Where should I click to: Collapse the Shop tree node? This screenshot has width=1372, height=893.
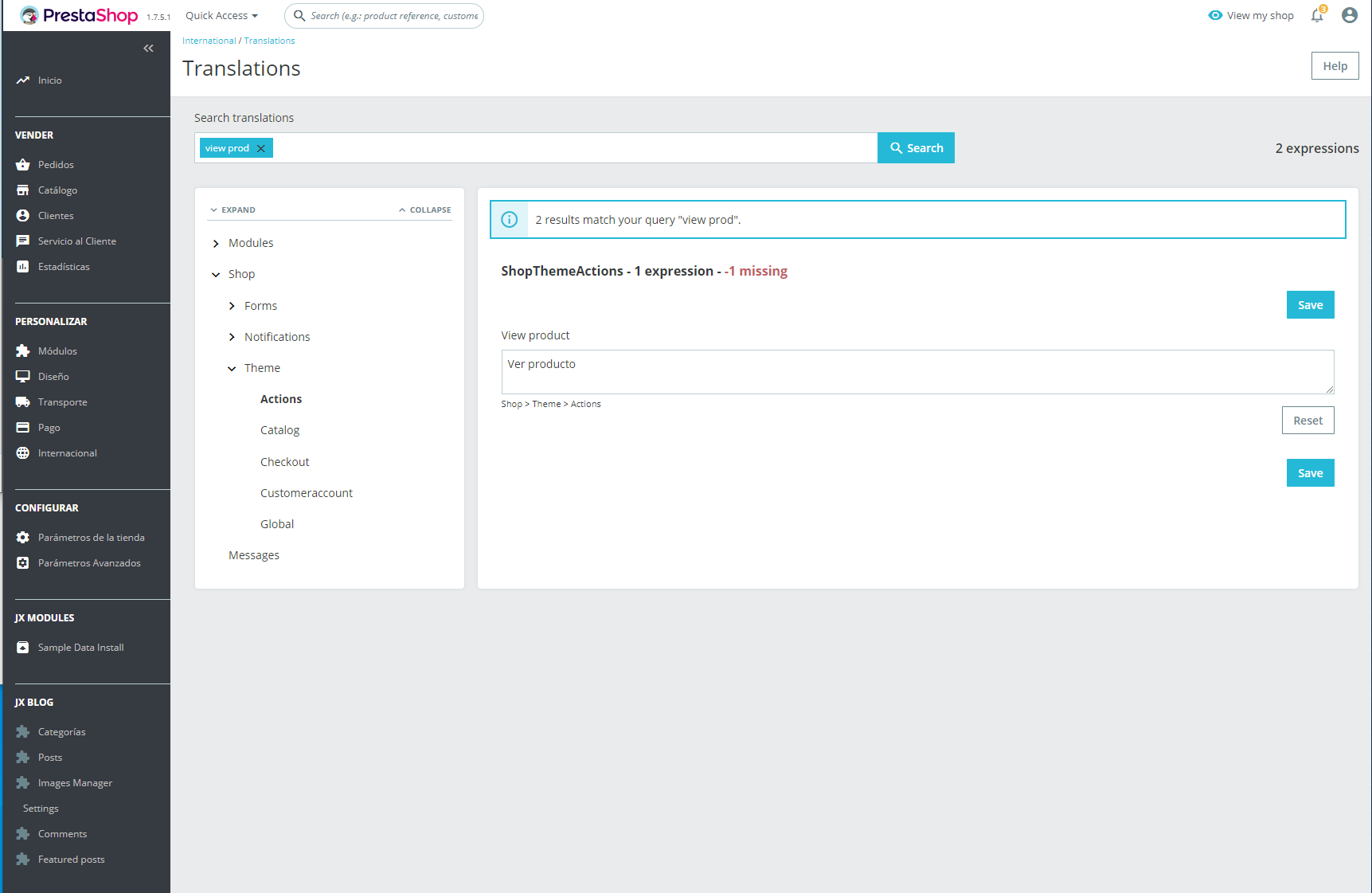[x=216, y=275]
